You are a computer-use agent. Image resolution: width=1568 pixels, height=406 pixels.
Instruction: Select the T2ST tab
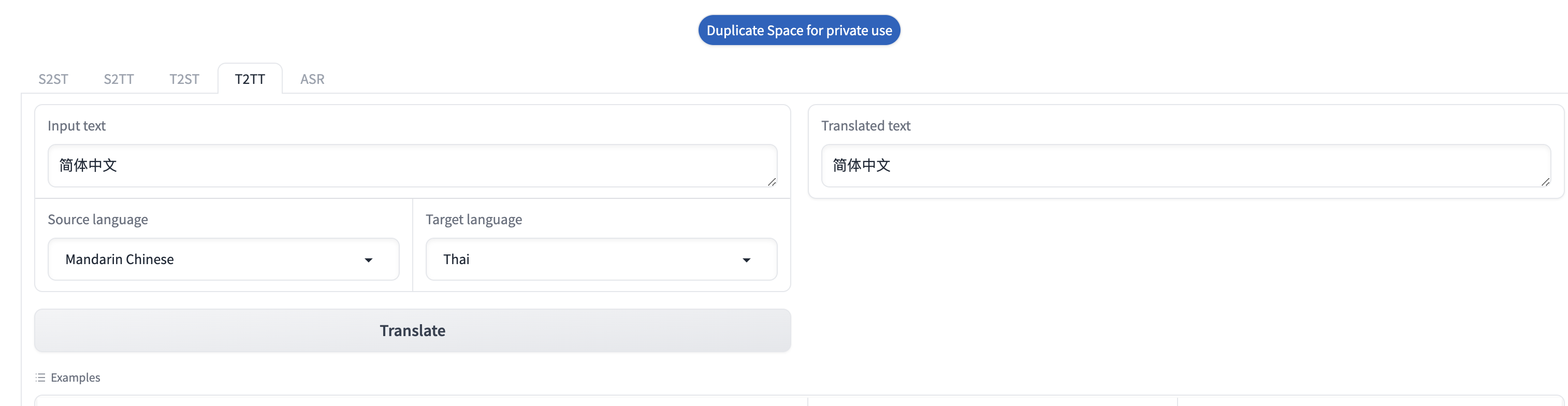coord(184,79)
